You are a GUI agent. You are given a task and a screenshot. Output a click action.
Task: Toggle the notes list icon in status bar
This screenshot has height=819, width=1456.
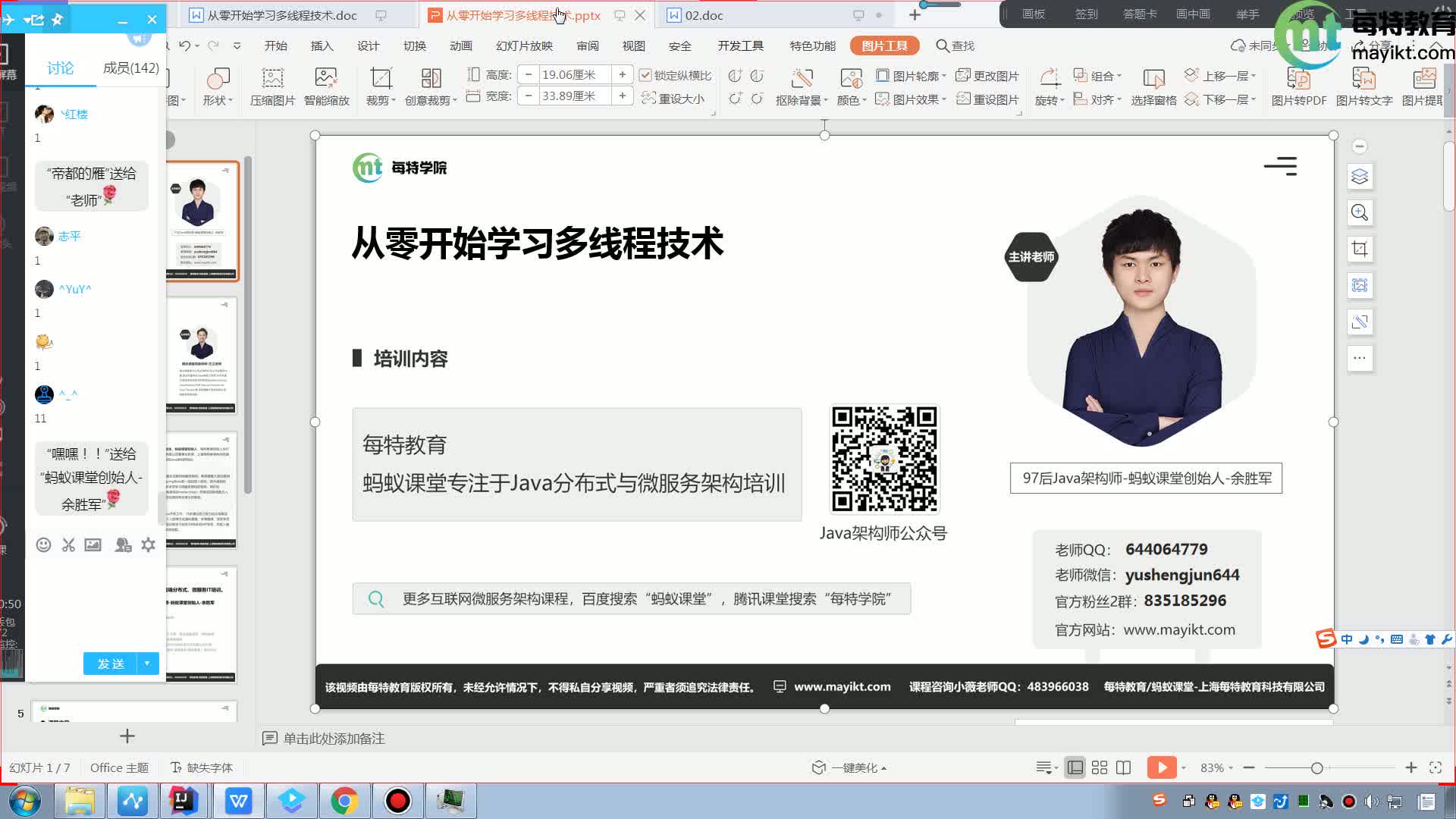coord(1046,767)
